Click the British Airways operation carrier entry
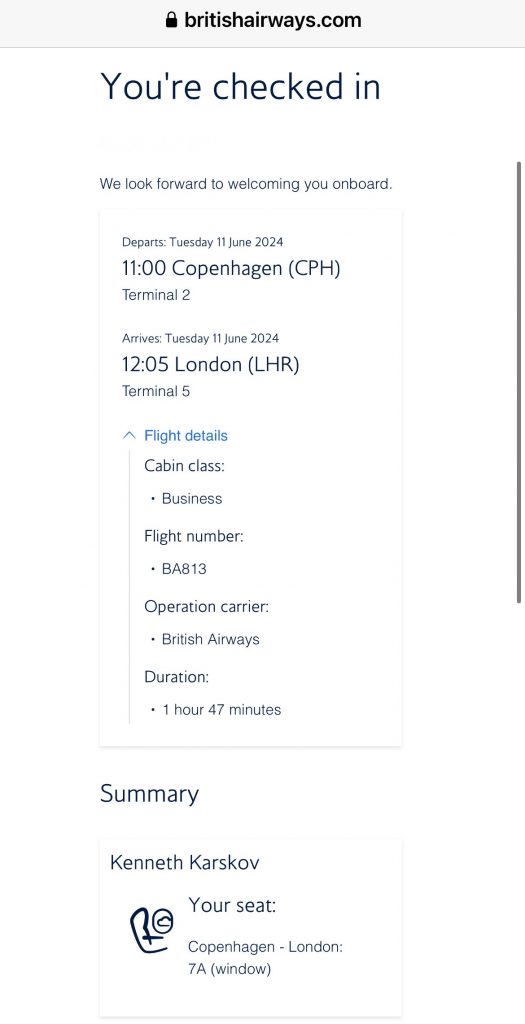Viewport: 525px width, 1024px height. point(211,639)
